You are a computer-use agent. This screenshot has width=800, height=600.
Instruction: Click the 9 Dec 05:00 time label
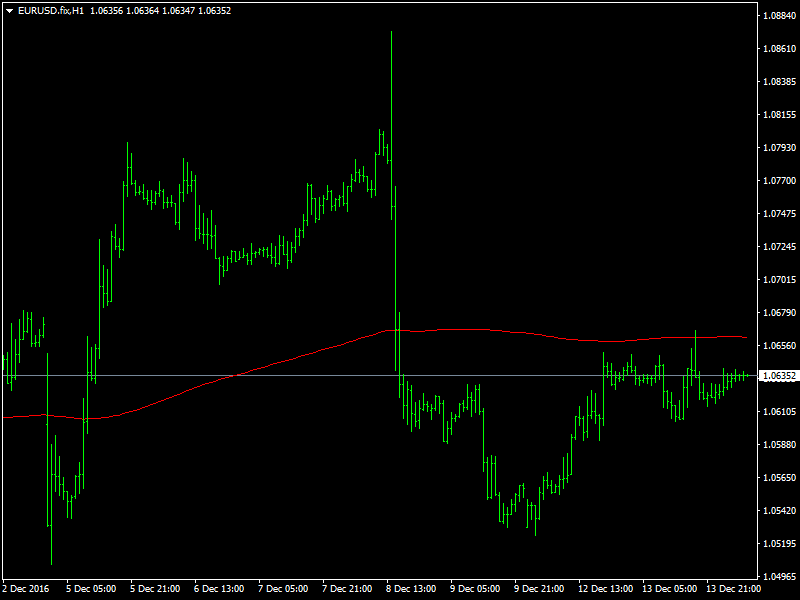[475, 589]
